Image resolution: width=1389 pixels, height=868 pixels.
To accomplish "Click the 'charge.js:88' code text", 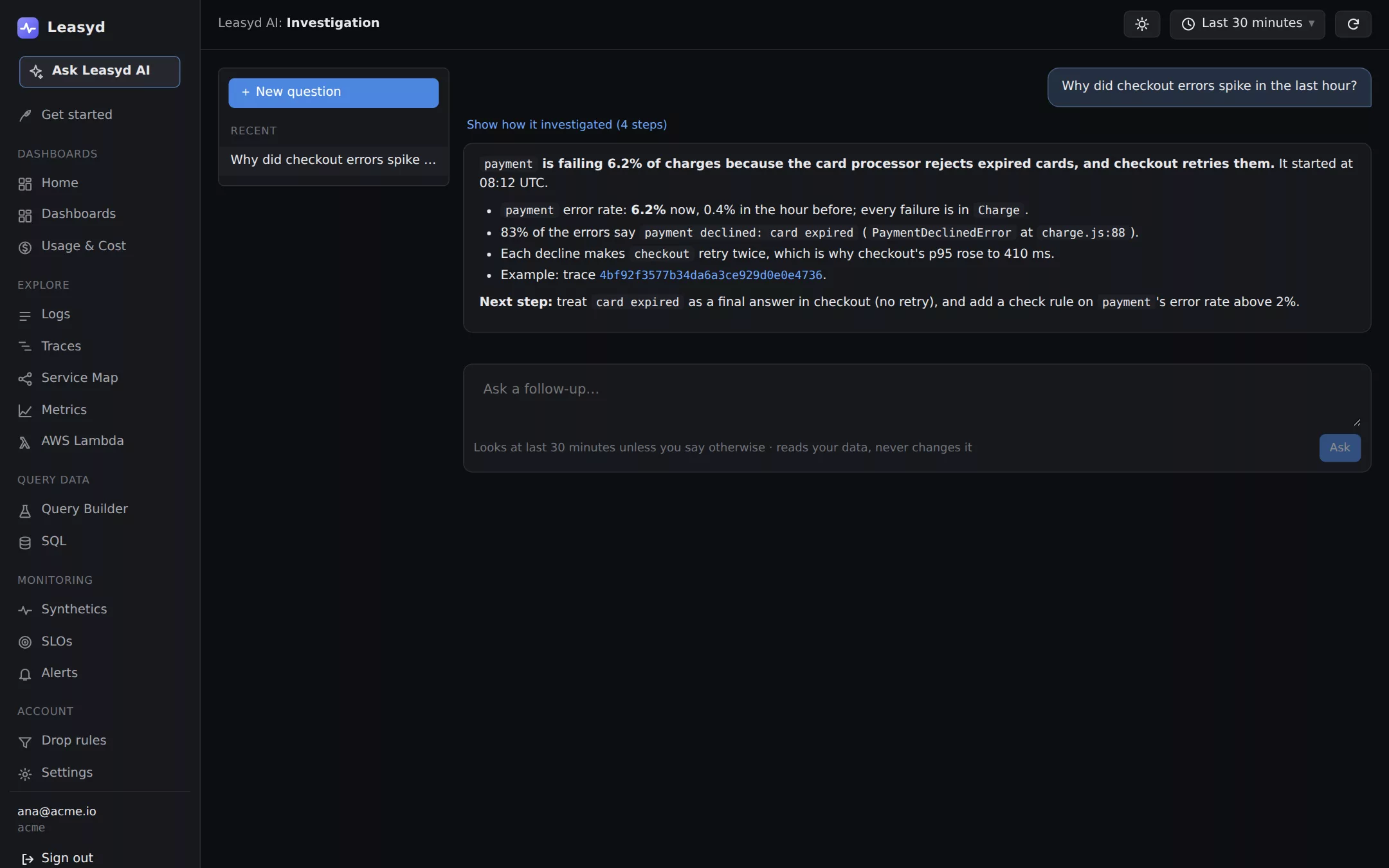I will [1083, 233].
